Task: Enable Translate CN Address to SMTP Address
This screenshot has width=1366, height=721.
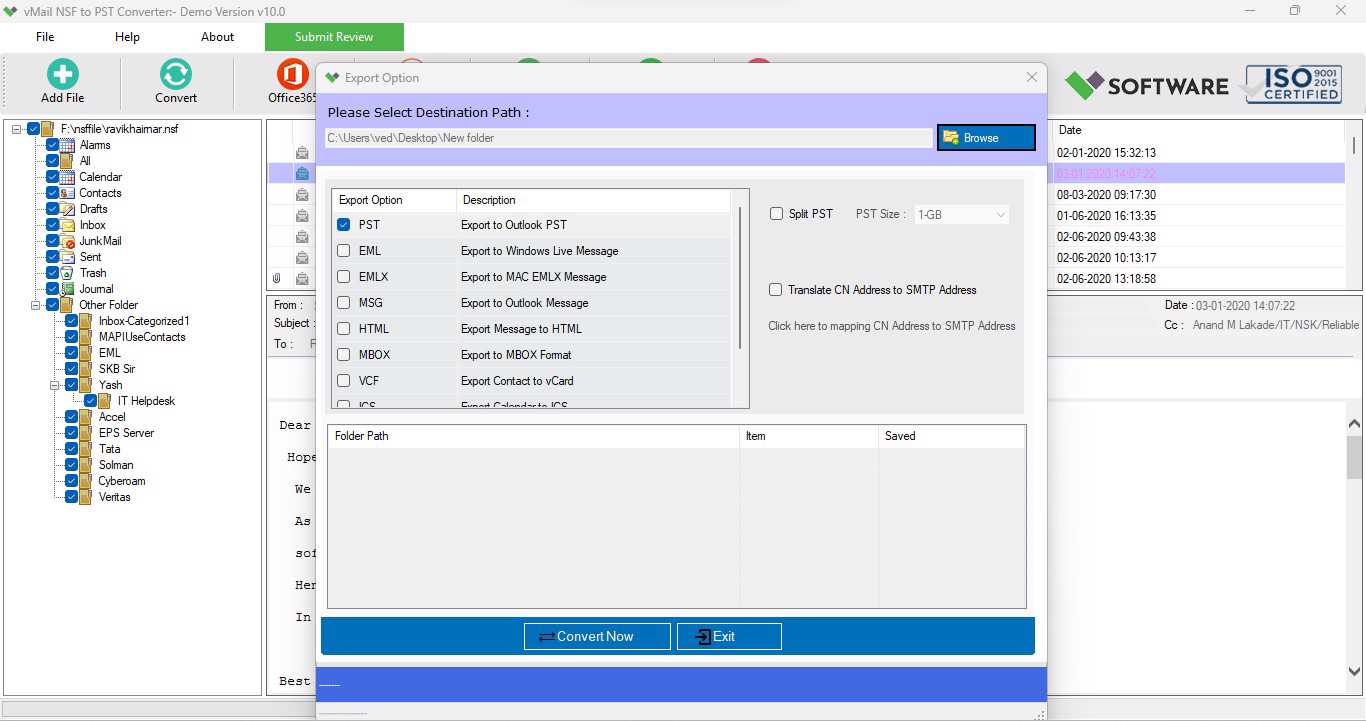Action: click(x=776, y=290)
